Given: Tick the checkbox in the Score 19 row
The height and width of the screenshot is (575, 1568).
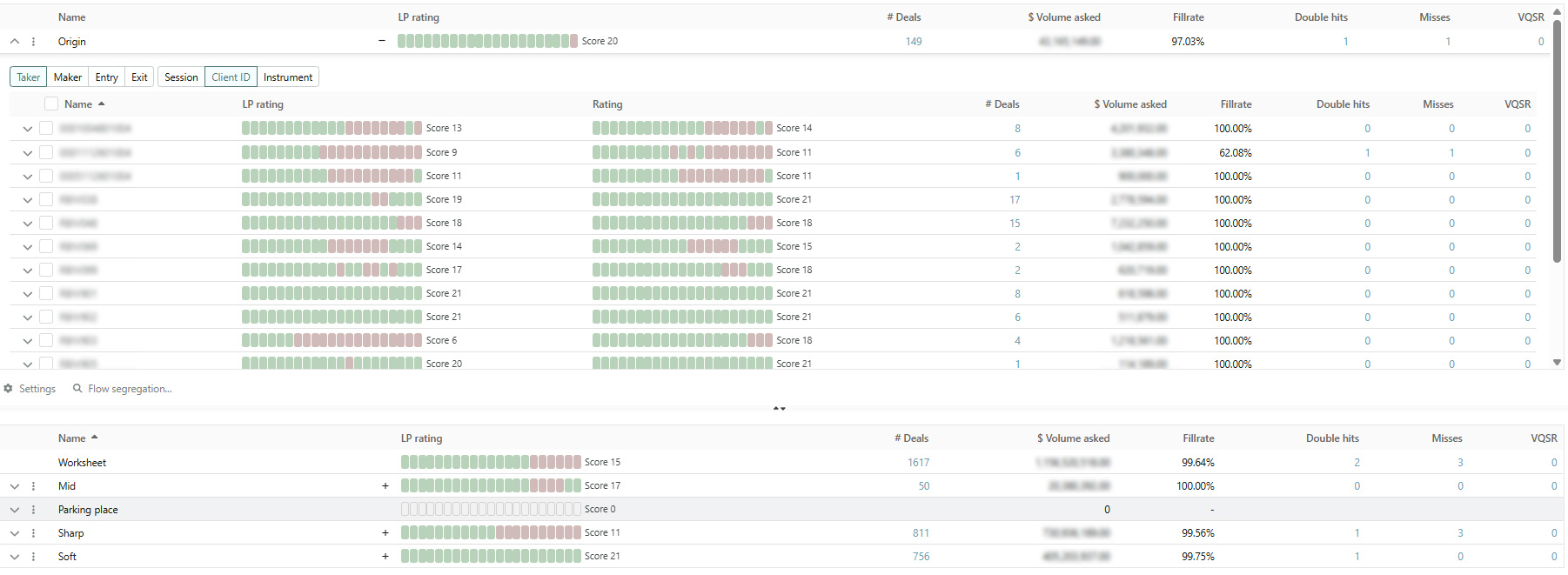Looking at the screenshot, I should 46,199.
